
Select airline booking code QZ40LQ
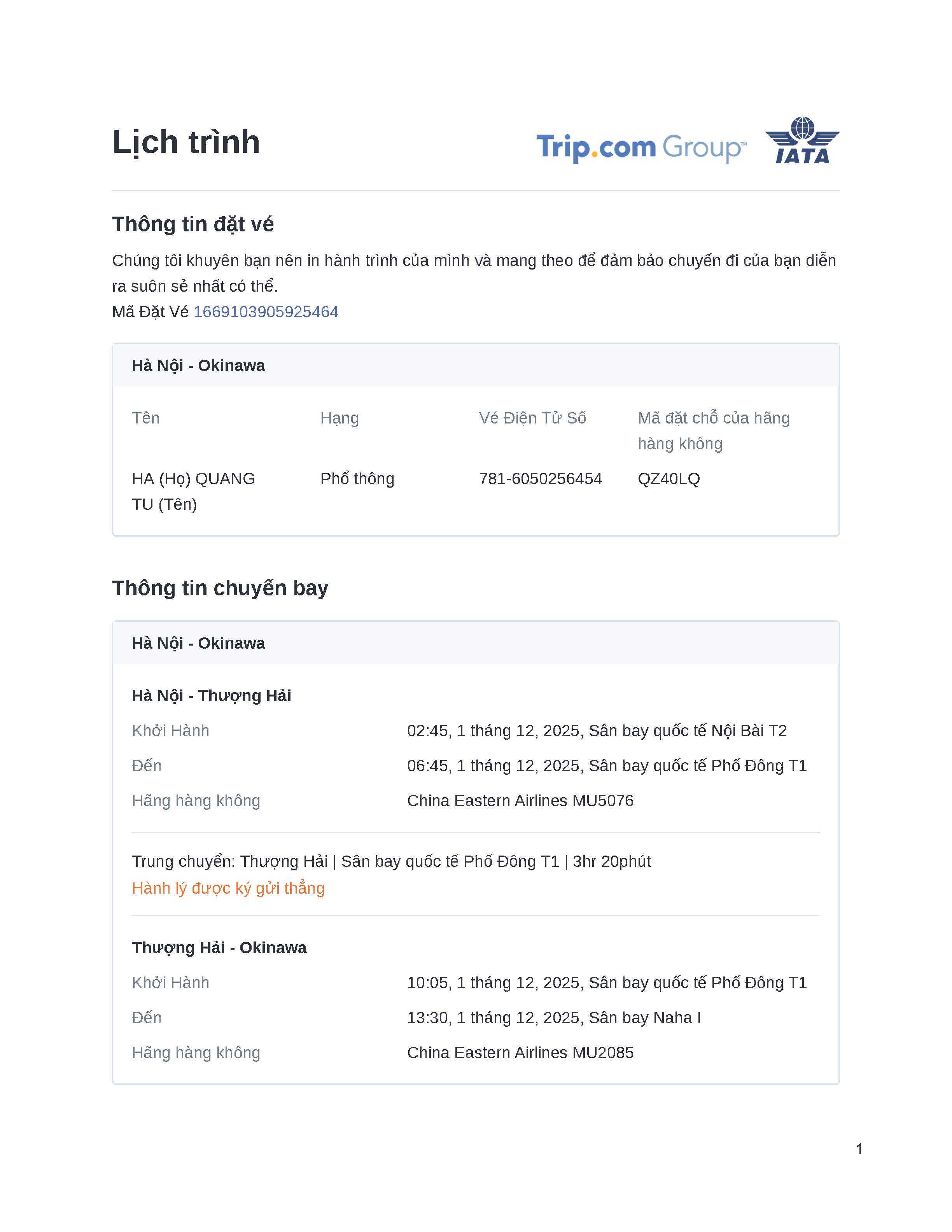point(668,479)
